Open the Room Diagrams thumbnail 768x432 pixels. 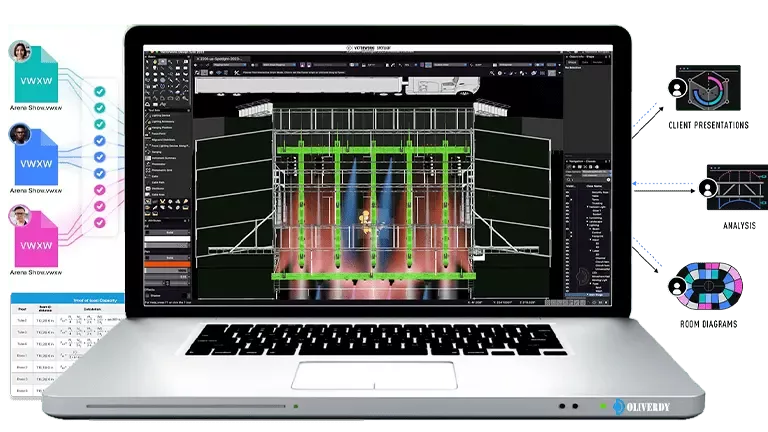click(709, 287)
